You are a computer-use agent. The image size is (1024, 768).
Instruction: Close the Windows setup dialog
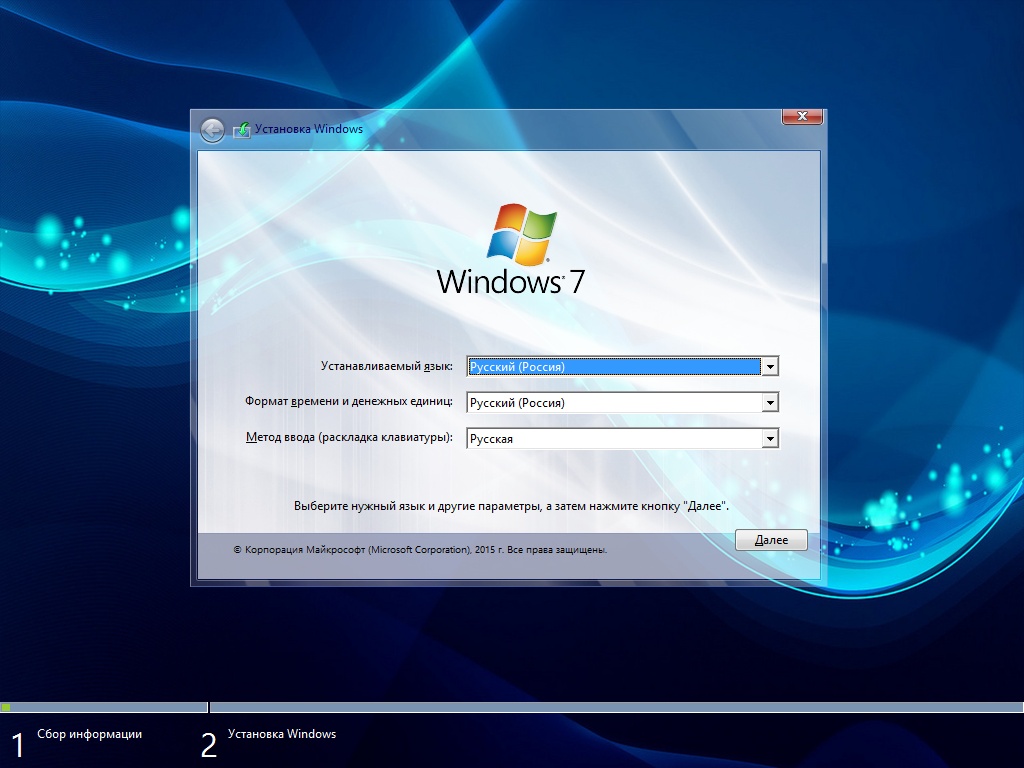click(x=802, y=116)
